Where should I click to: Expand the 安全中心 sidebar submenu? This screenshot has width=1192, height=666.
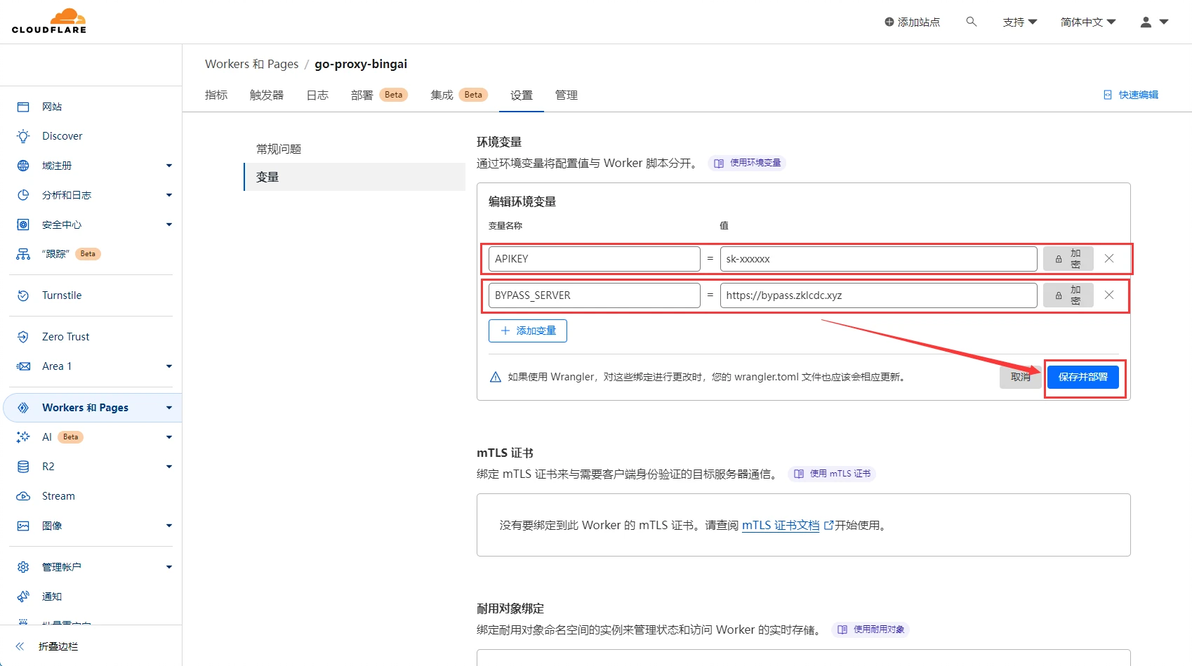coord(169,225)
